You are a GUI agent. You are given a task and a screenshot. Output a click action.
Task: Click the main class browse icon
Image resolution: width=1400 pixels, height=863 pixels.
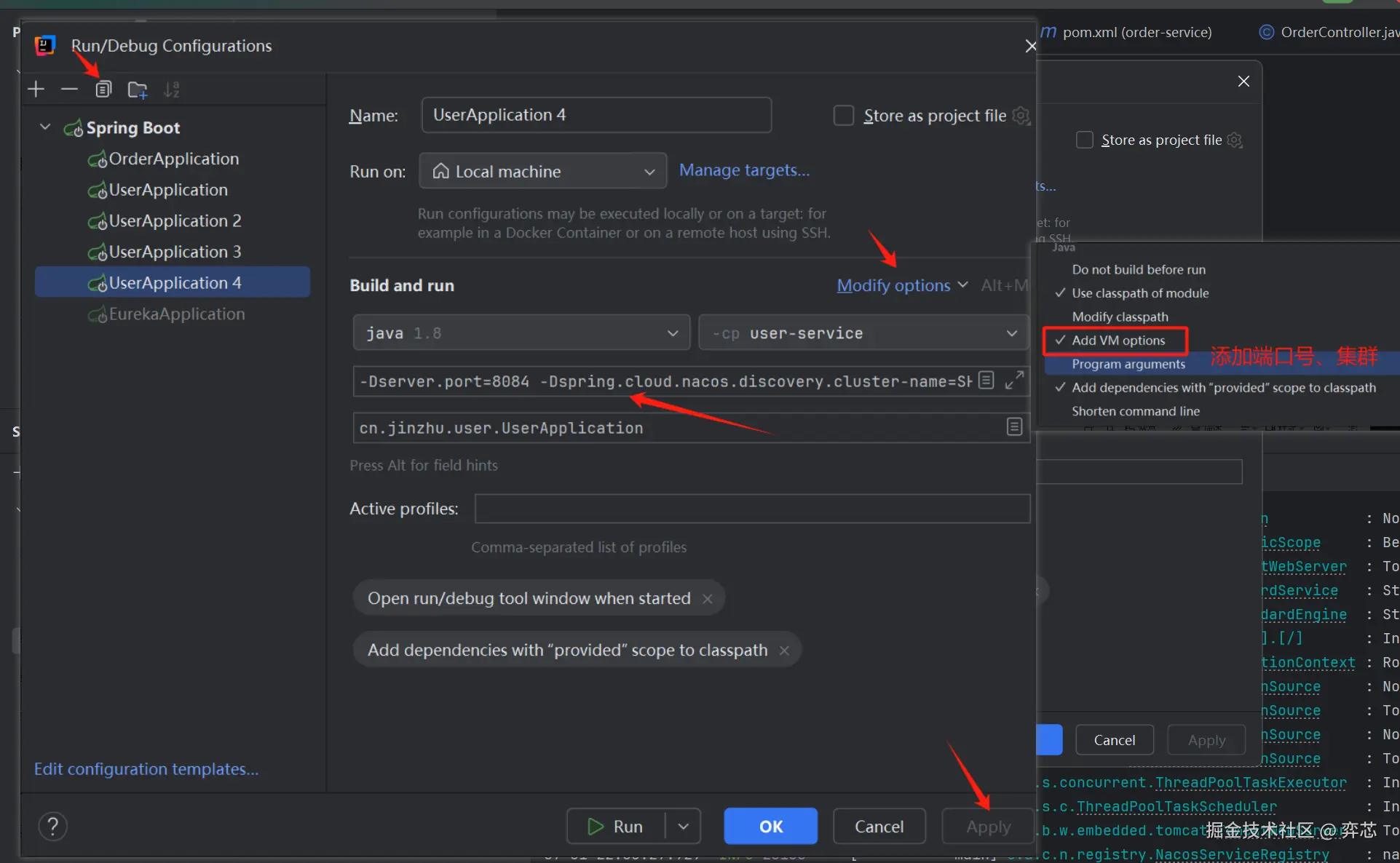click(1014, 427)
